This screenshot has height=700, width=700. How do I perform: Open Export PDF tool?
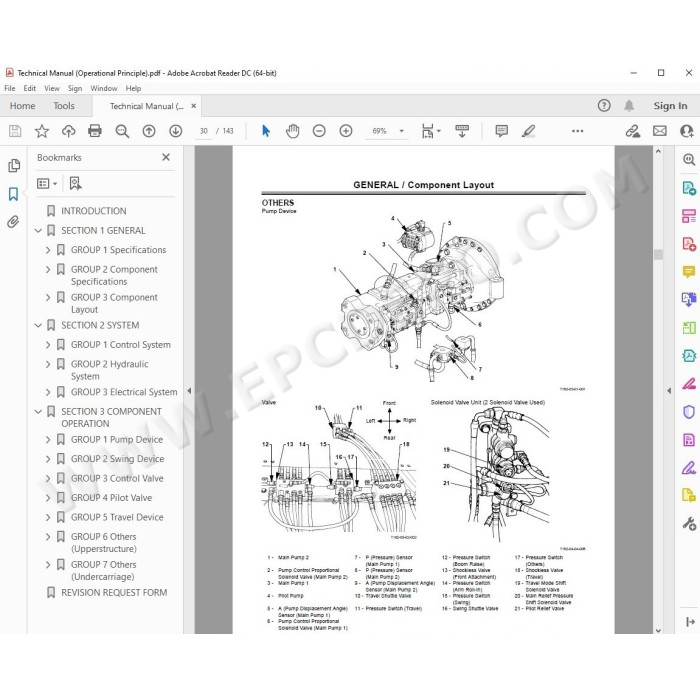(689, 188)
